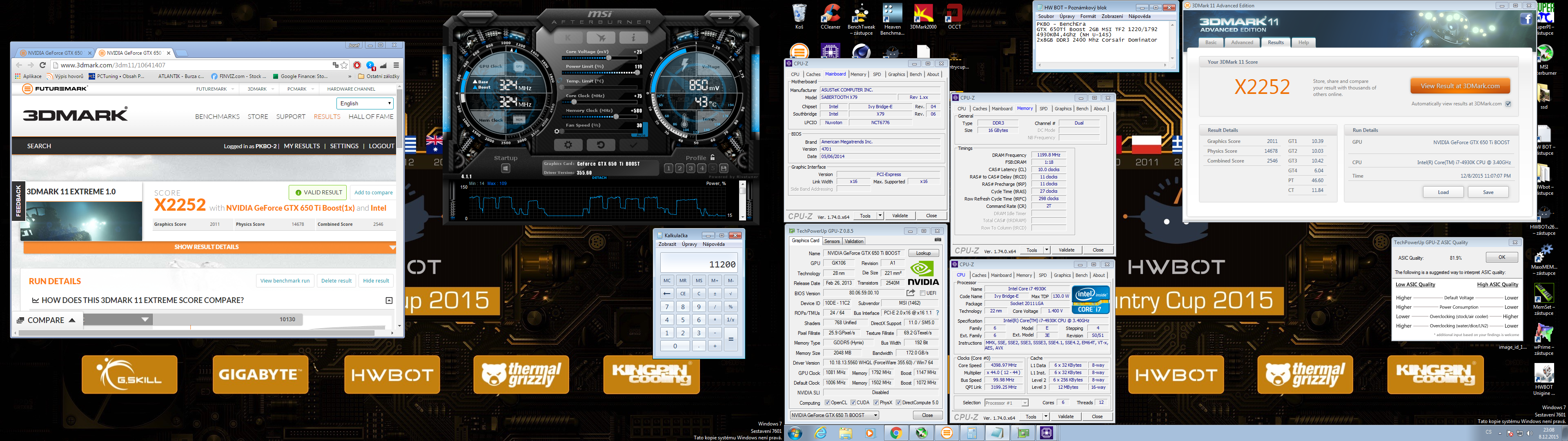Click the SHOW RESULT DETAILS orange bar
The height and width of the screenshot is (441, 1568).
(x=210, y=247)
